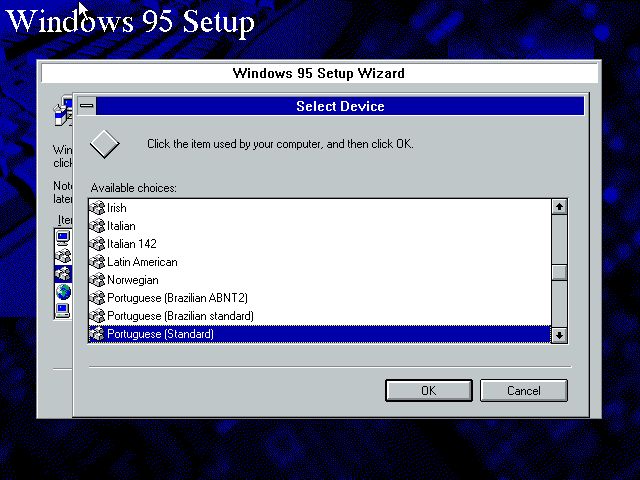The image size is (640, 480).
Task: Select Portuguese (Brazilian standard)
Action: [320, 316]
